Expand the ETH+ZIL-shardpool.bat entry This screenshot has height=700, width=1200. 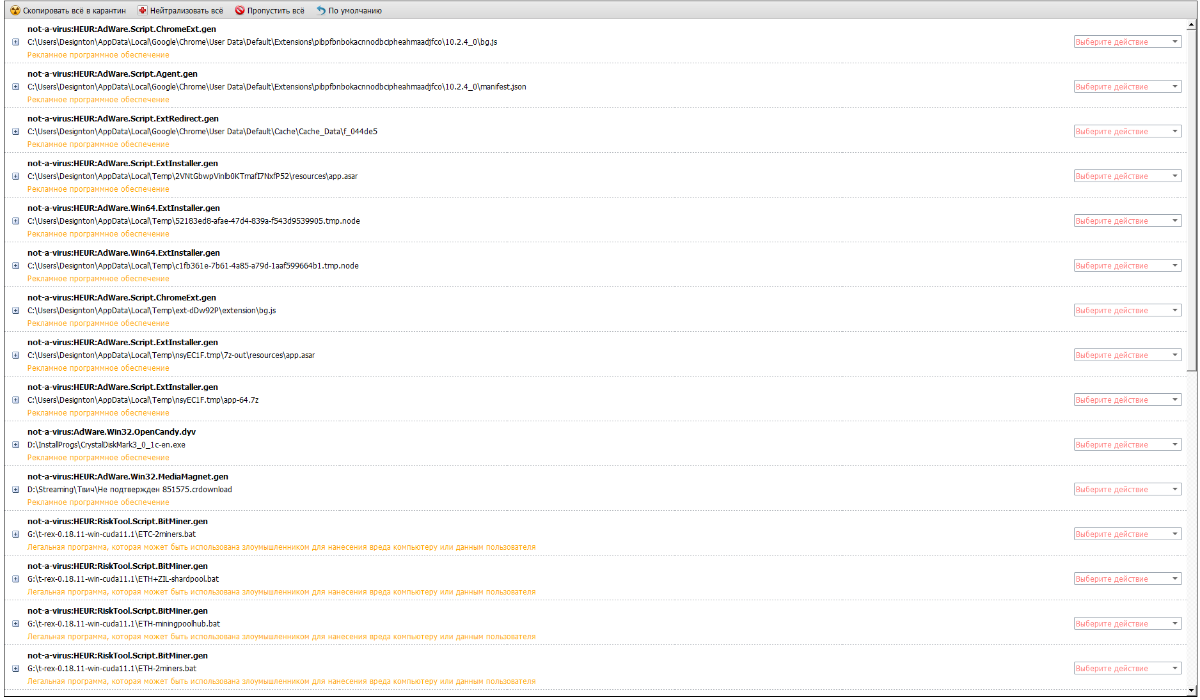pos(15,579)
